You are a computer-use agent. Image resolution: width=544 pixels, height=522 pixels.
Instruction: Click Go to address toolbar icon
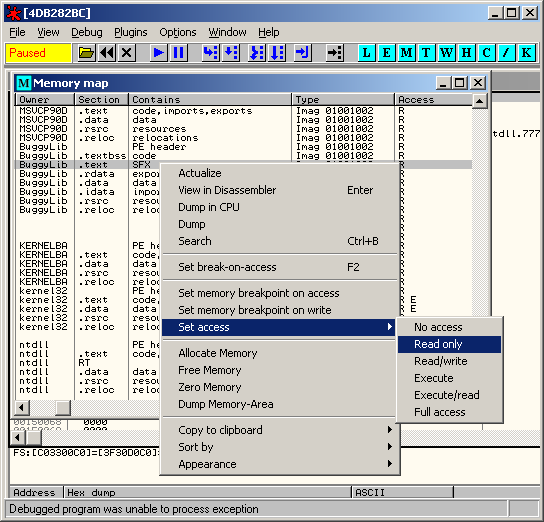coord(335,53)
